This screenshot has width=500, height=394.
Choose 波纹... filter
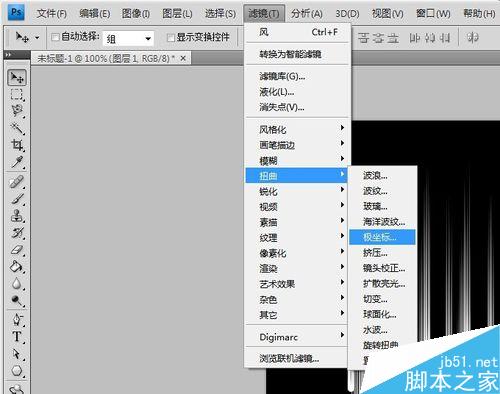point(382,191)
